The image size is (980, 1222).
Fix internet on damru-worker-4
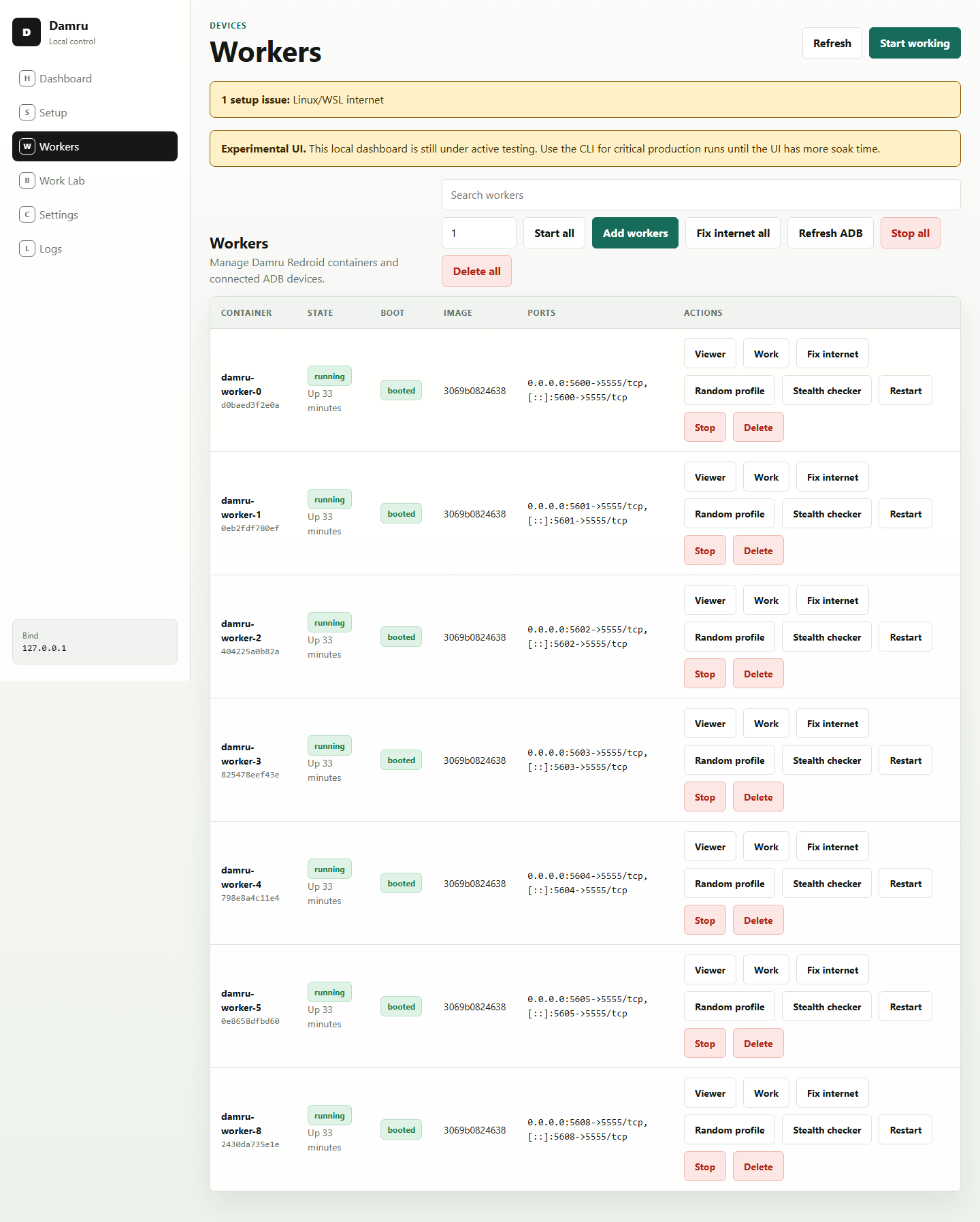point(832,847)
